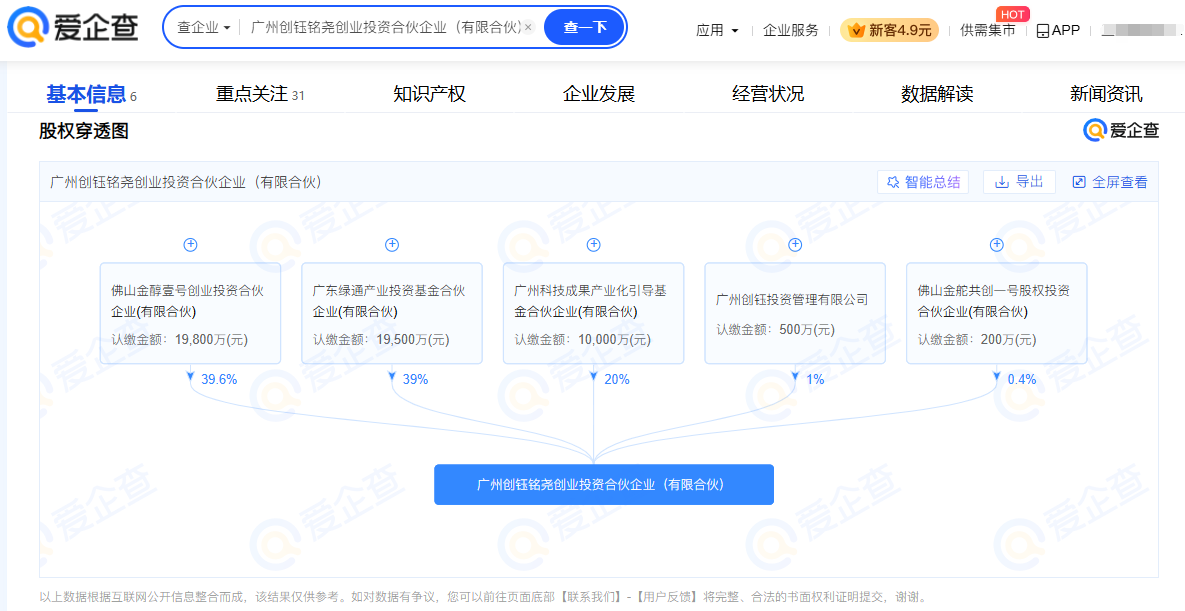
Task: Click the 0.4% share percentage label
Action: [1022, 379]
